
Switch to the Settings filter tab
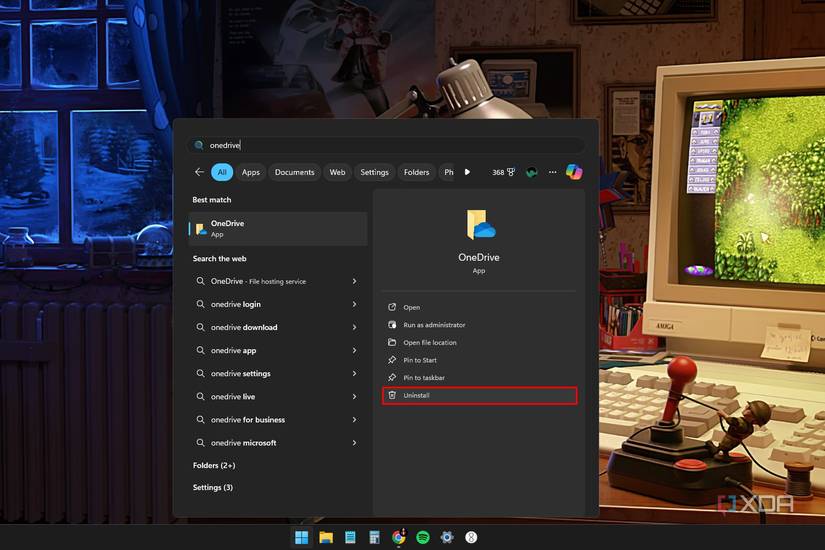pyautogui.click(x=374, y=172)
